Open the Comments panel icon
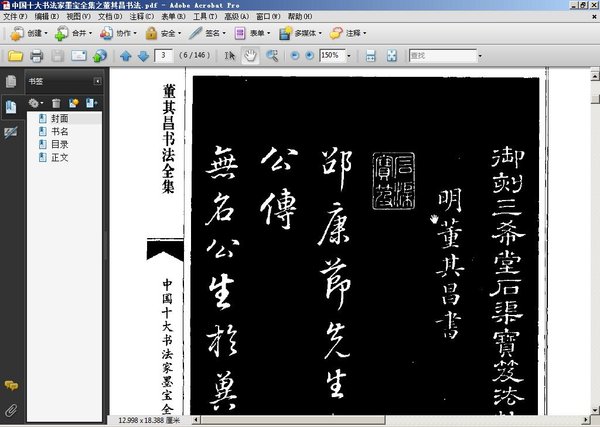 coord(11,385)
